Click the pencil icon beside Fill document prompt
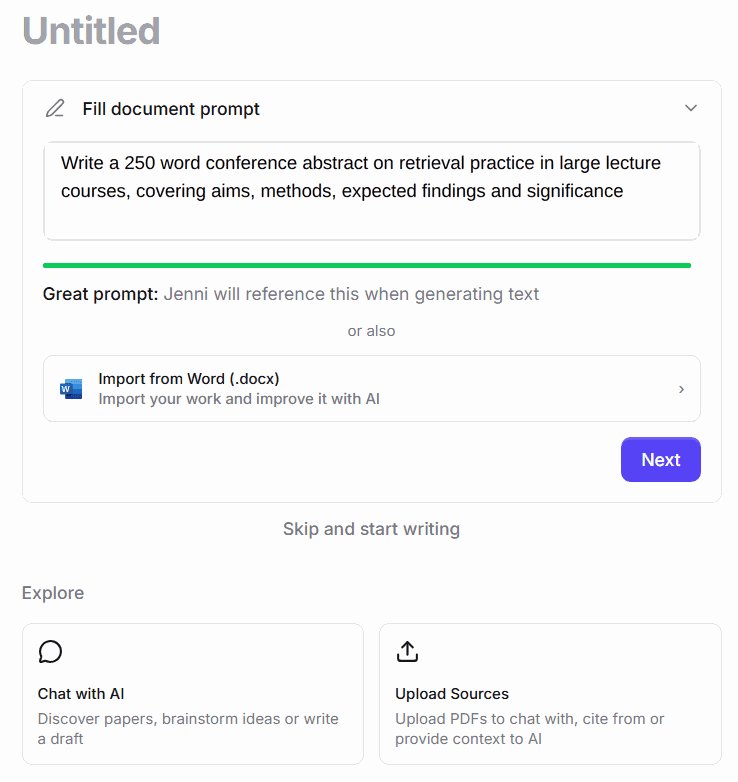This screenshot has height=782, width=738. coord(55,108)
